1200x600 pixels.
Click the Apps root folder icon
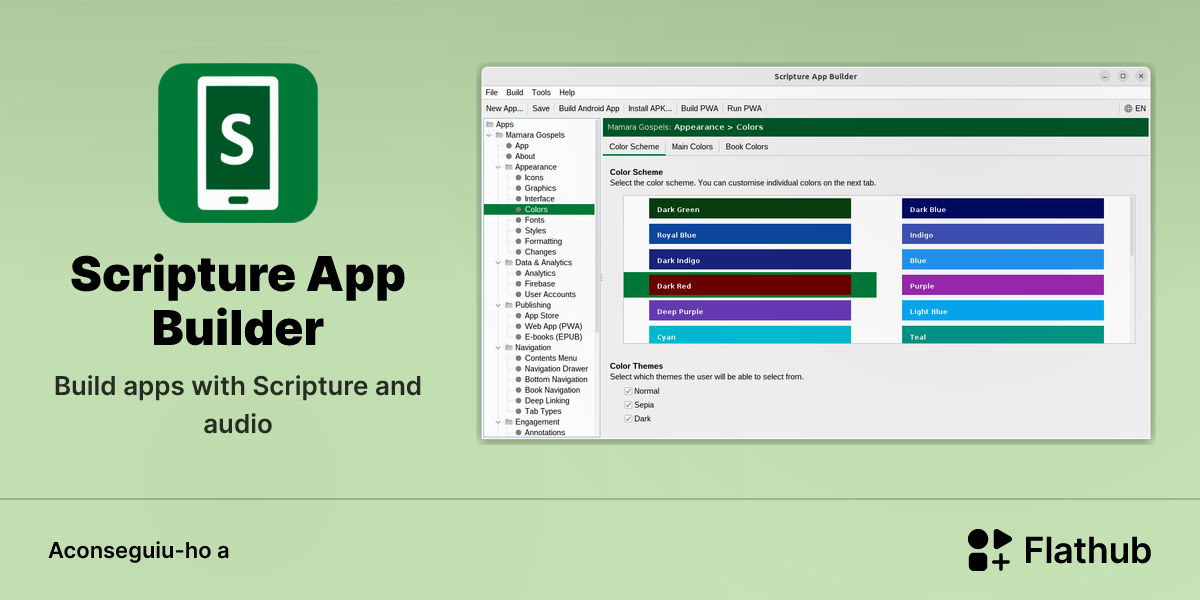pyautogui.click(x=489, y=124)
